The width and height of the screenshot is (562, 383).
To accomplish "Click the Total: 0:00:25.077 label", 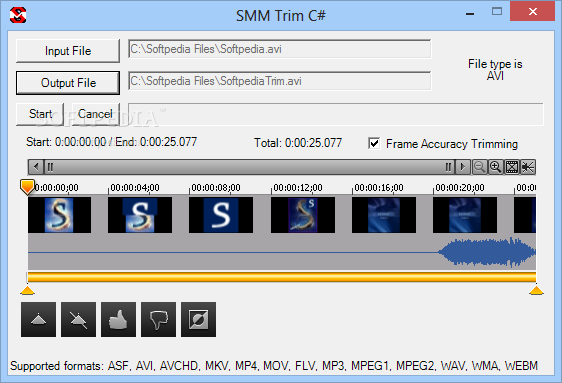I will [x=298, y=143].
